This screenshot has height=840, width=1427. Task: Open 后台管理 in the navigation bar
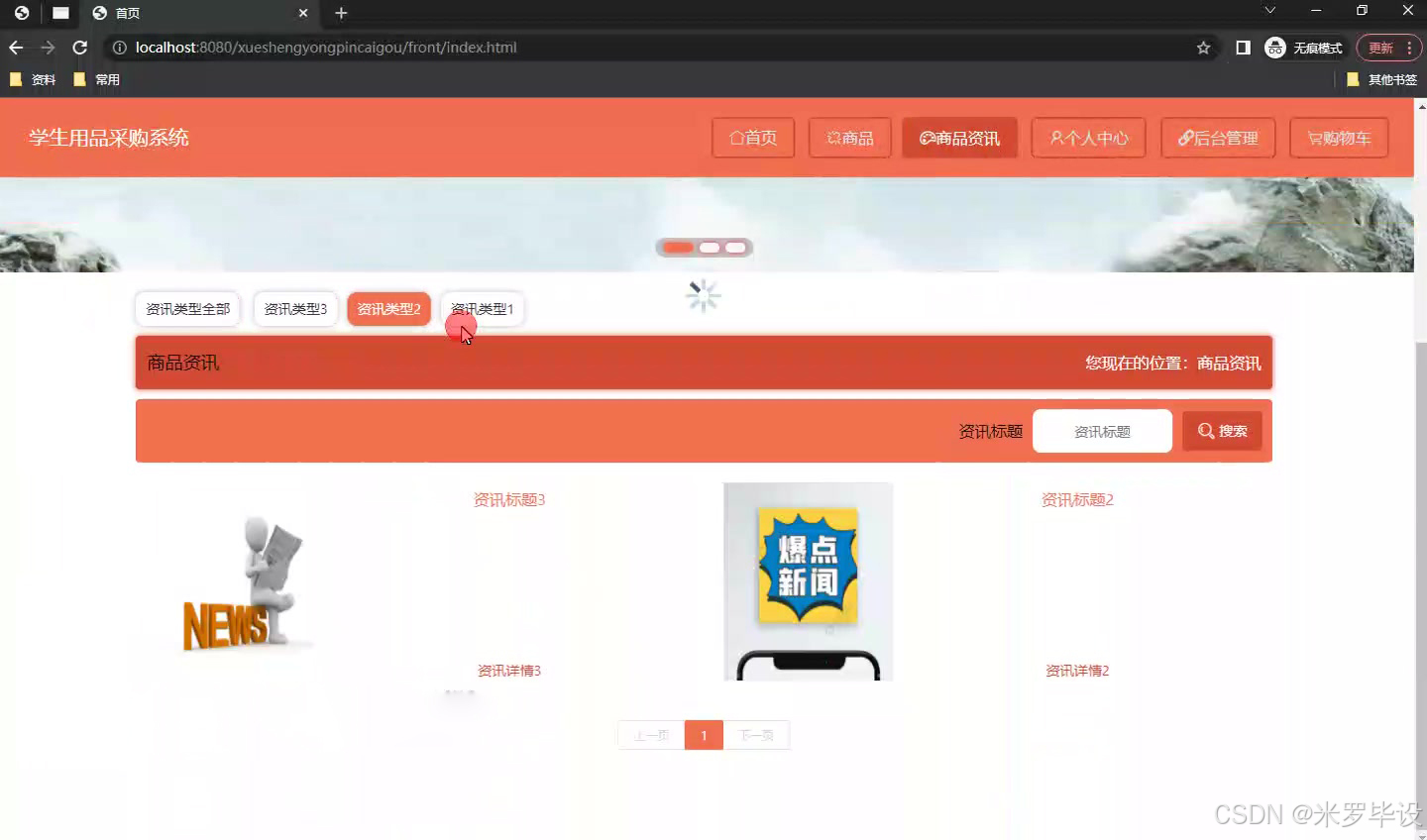click(x=1218, y=138)
